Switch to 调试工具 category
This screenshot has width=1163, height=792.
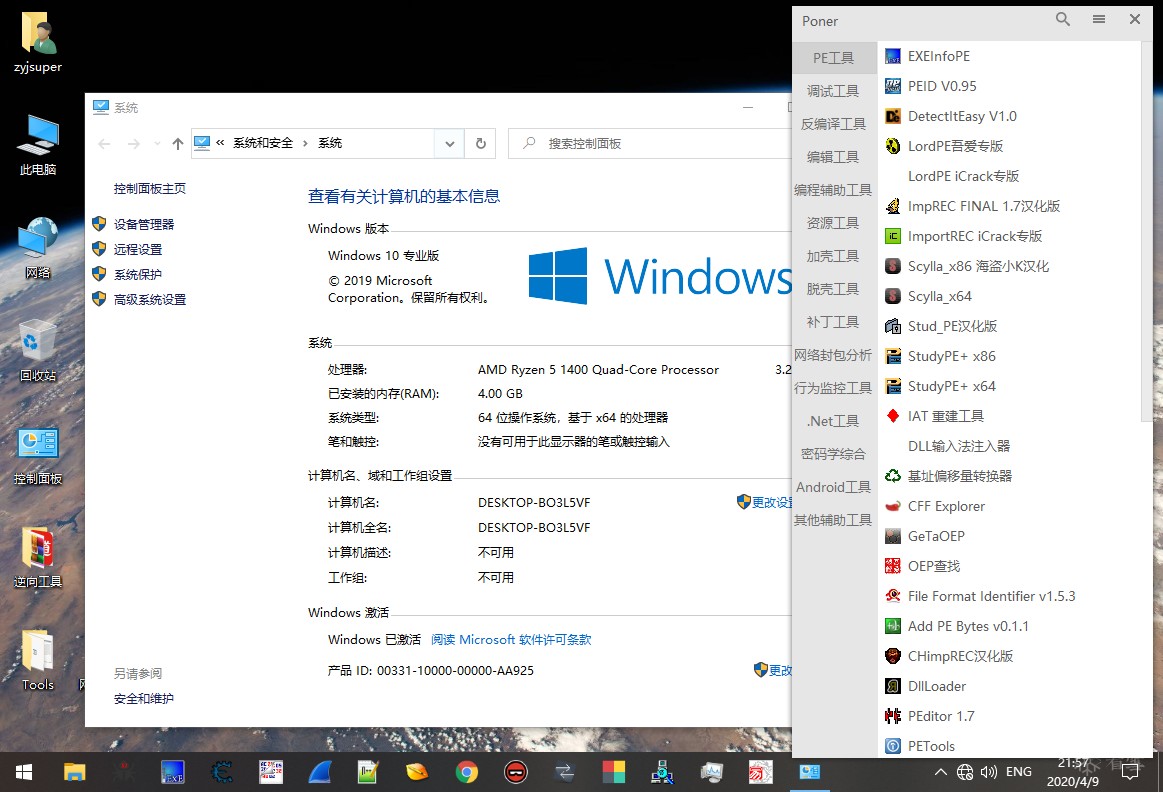tap(834, 91)
